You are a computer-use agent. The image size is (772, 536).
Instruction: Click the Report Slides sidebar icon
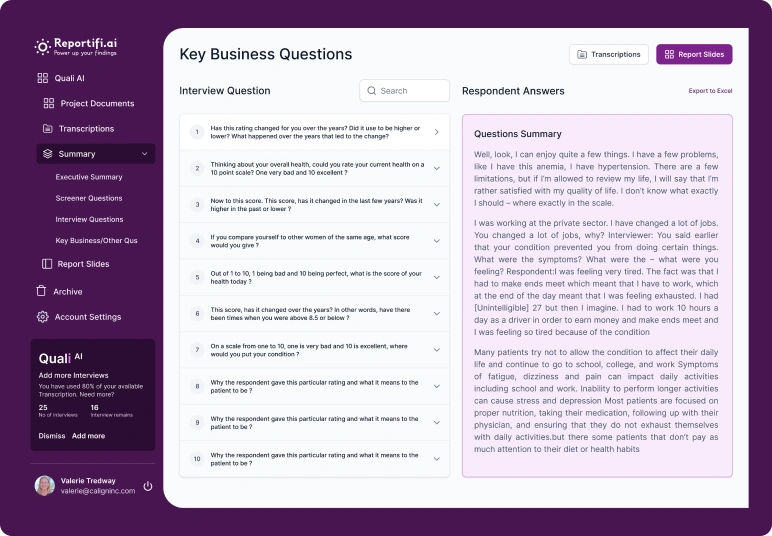(47, 264)
